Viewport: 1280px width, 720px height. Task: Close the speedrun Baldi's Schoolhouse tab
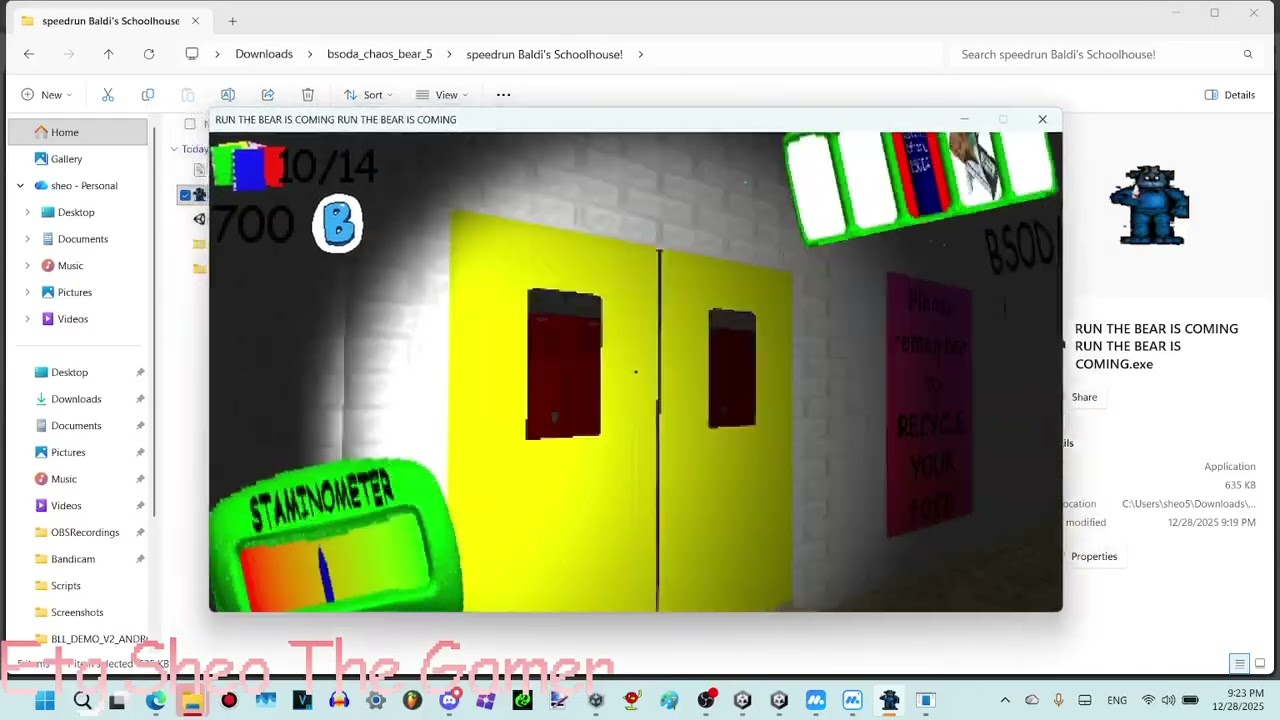[x=195, y=21]
